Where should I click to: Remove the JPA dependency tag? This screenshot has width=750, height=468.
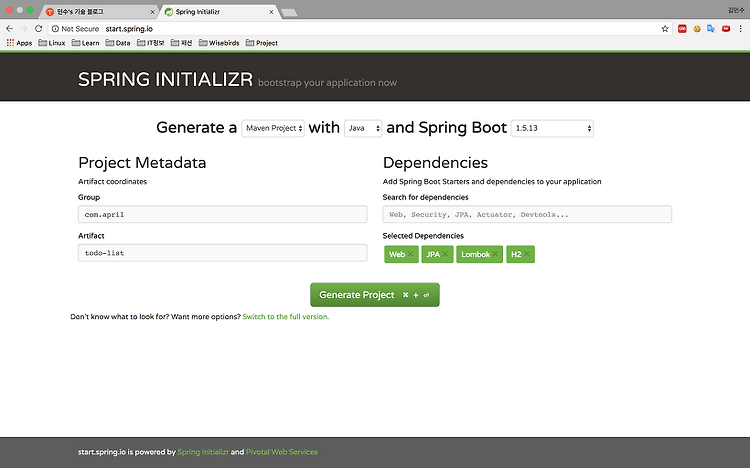445,254
